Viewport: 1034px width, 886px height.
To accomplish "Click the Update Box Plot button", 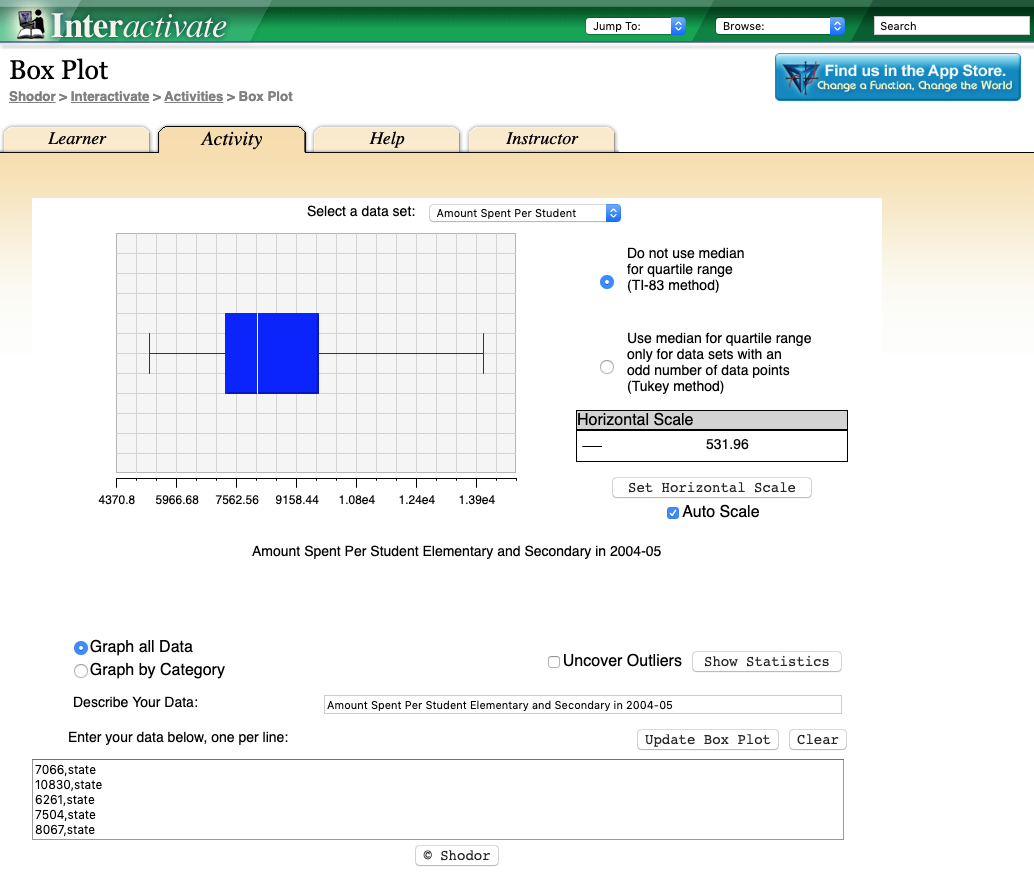I will 707,739.
